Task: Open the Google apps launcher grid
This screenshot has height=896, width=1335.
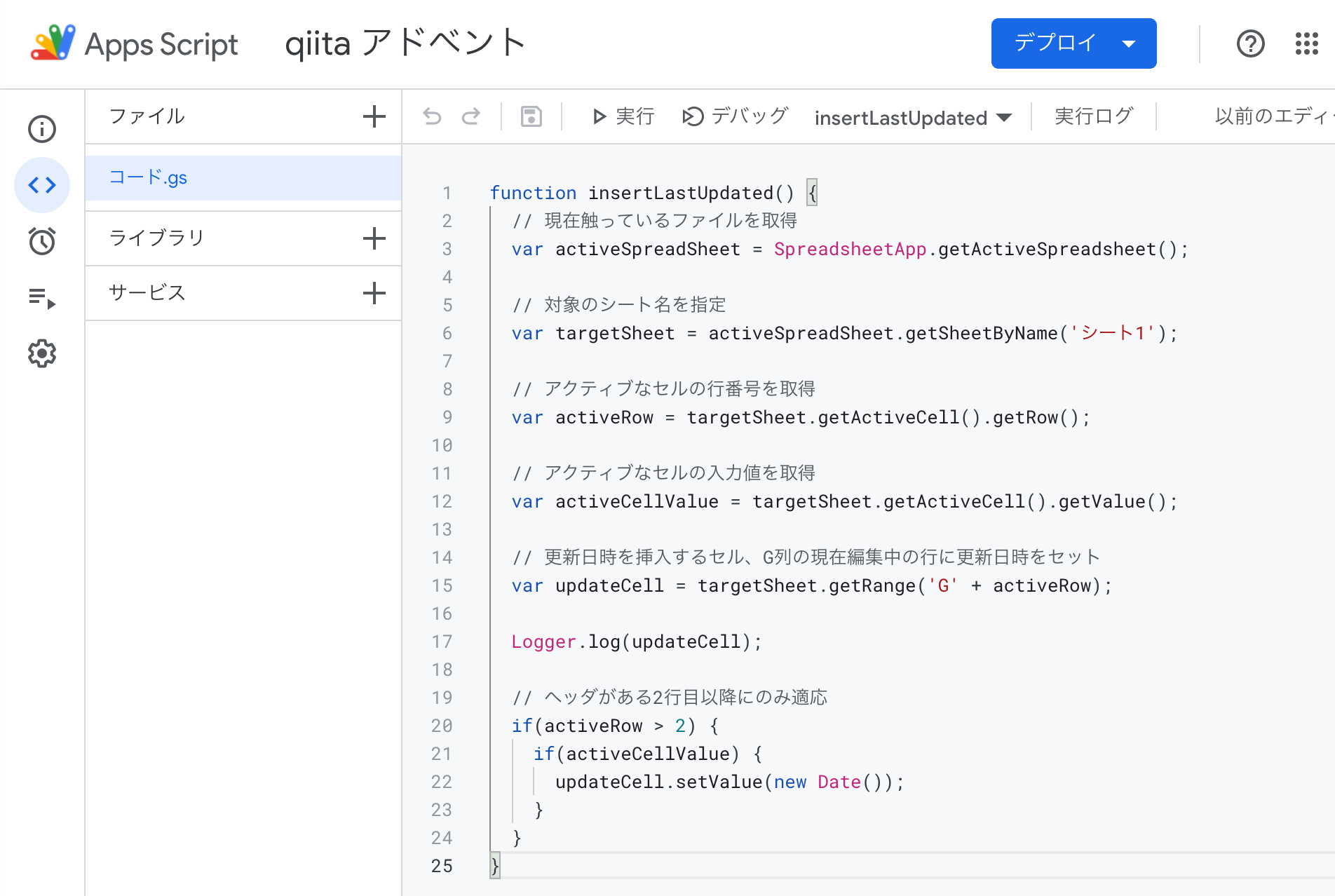Action: click(1307, 44)
